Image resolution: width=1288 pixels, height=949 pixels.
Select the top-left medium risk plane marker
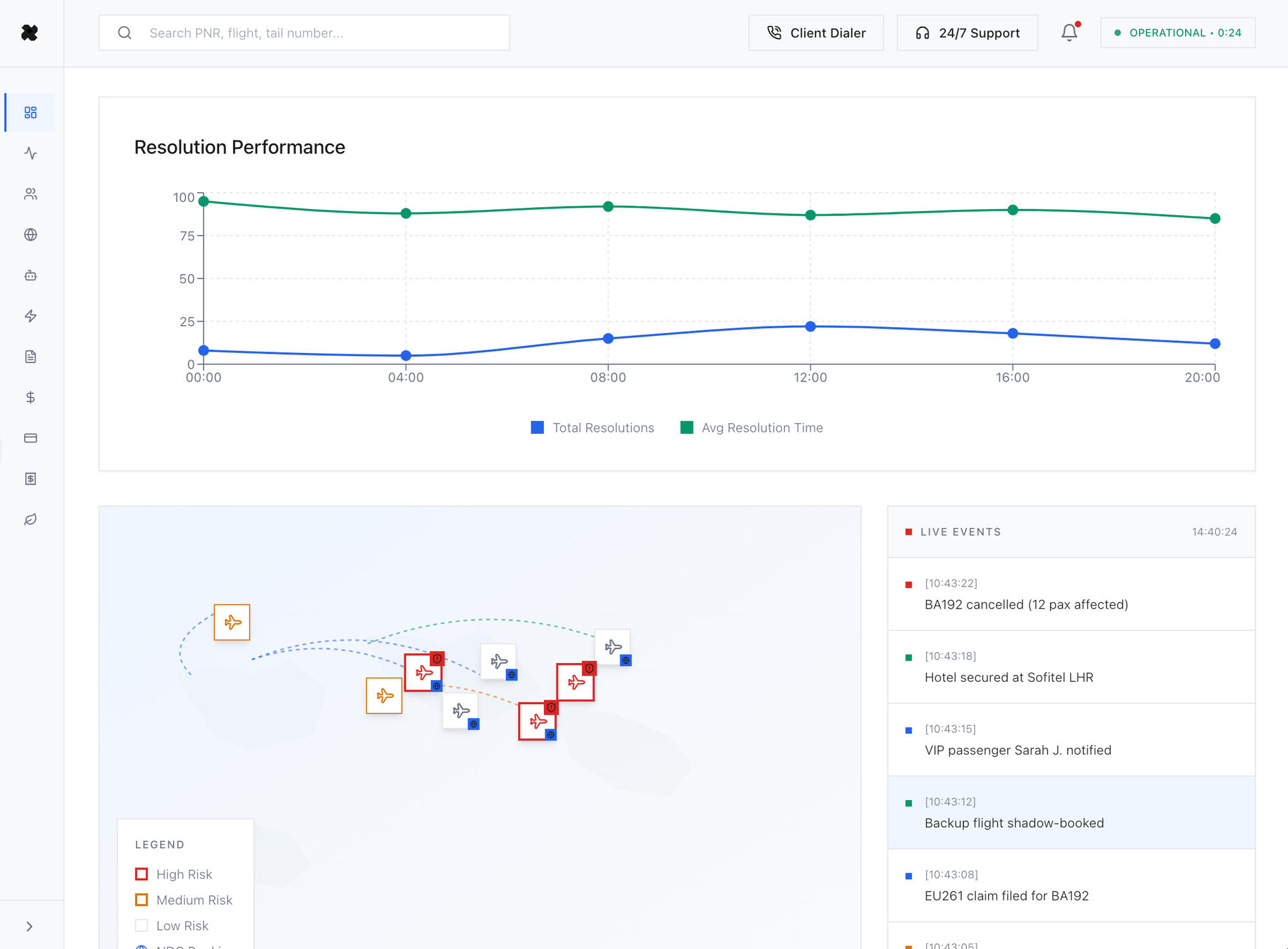pos(232,623)
